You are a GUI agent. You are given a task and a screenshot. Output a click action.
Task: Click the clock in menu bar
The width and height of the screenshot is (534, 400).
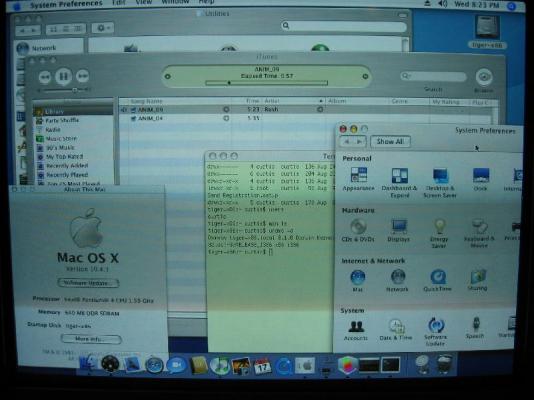477,4
